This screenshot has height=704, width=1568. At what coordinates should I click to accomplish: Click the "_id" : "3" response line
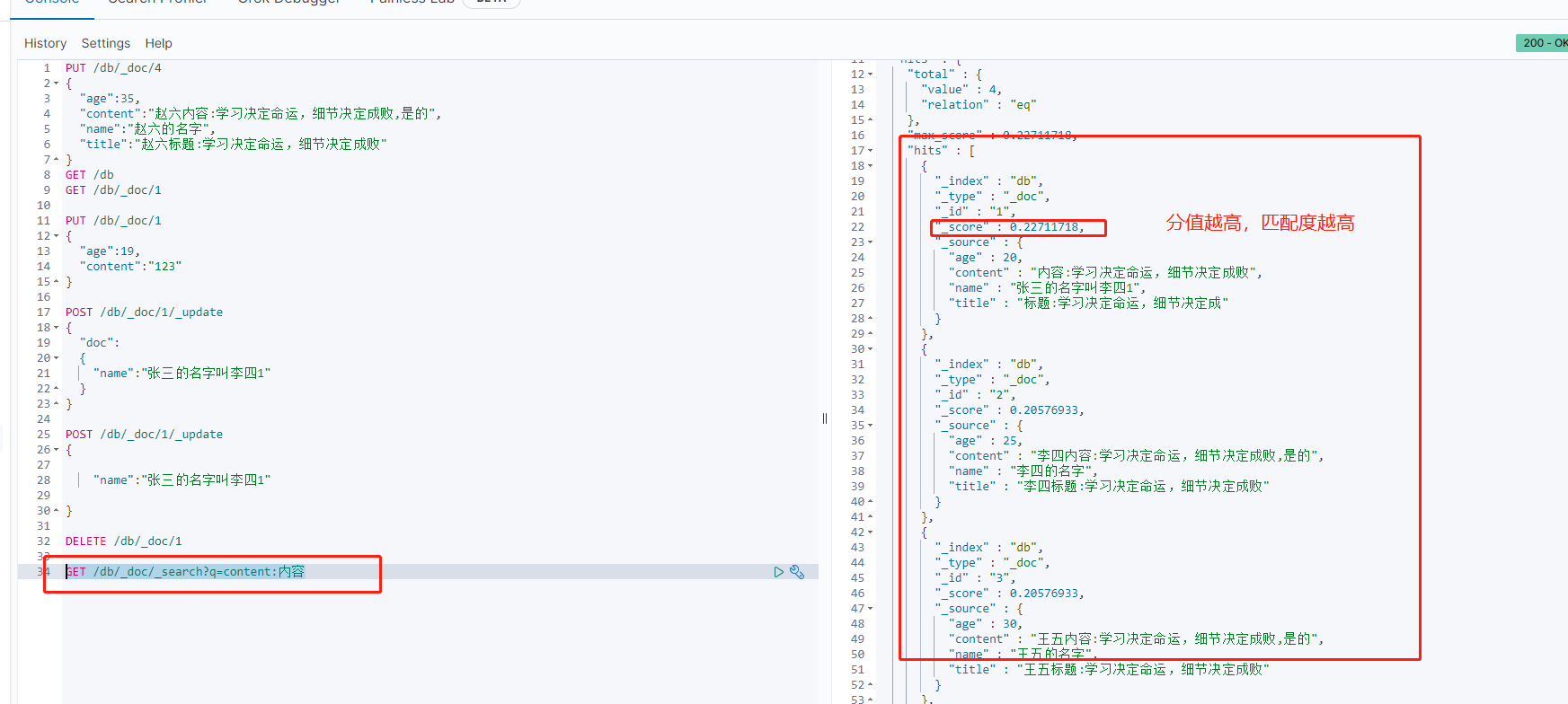click(975, 578)
